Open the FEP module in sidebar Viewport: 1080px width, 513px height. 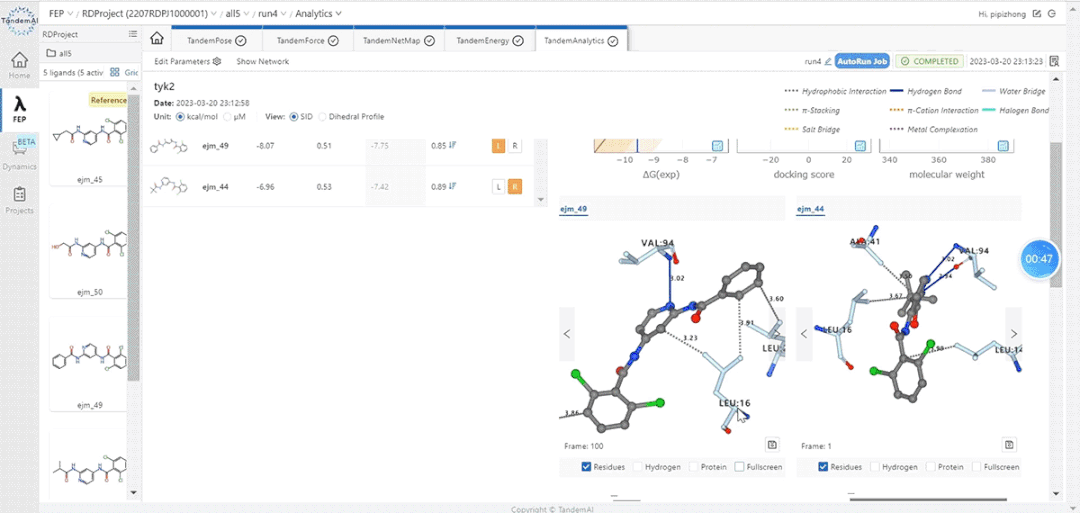point(20,109)
